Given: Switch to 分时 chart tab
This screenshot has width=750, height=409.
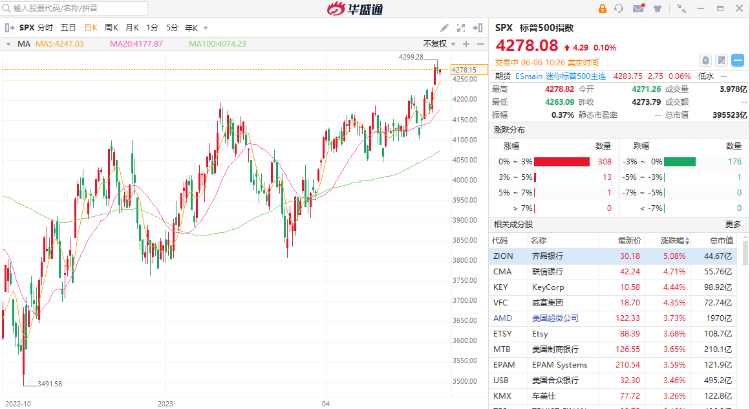Looking at the screenshot, I should (x=45, y=28).
